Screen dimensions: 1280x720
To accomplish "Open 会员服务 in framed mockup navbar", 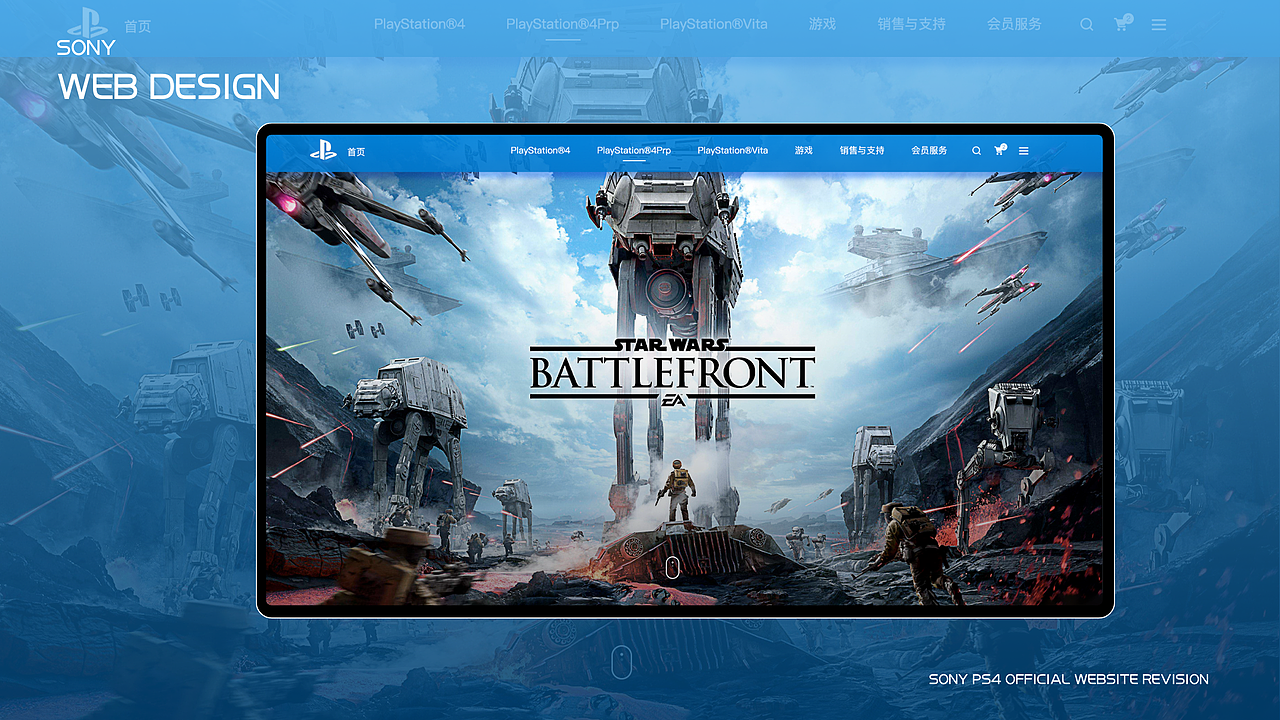I will coord(929,150).
